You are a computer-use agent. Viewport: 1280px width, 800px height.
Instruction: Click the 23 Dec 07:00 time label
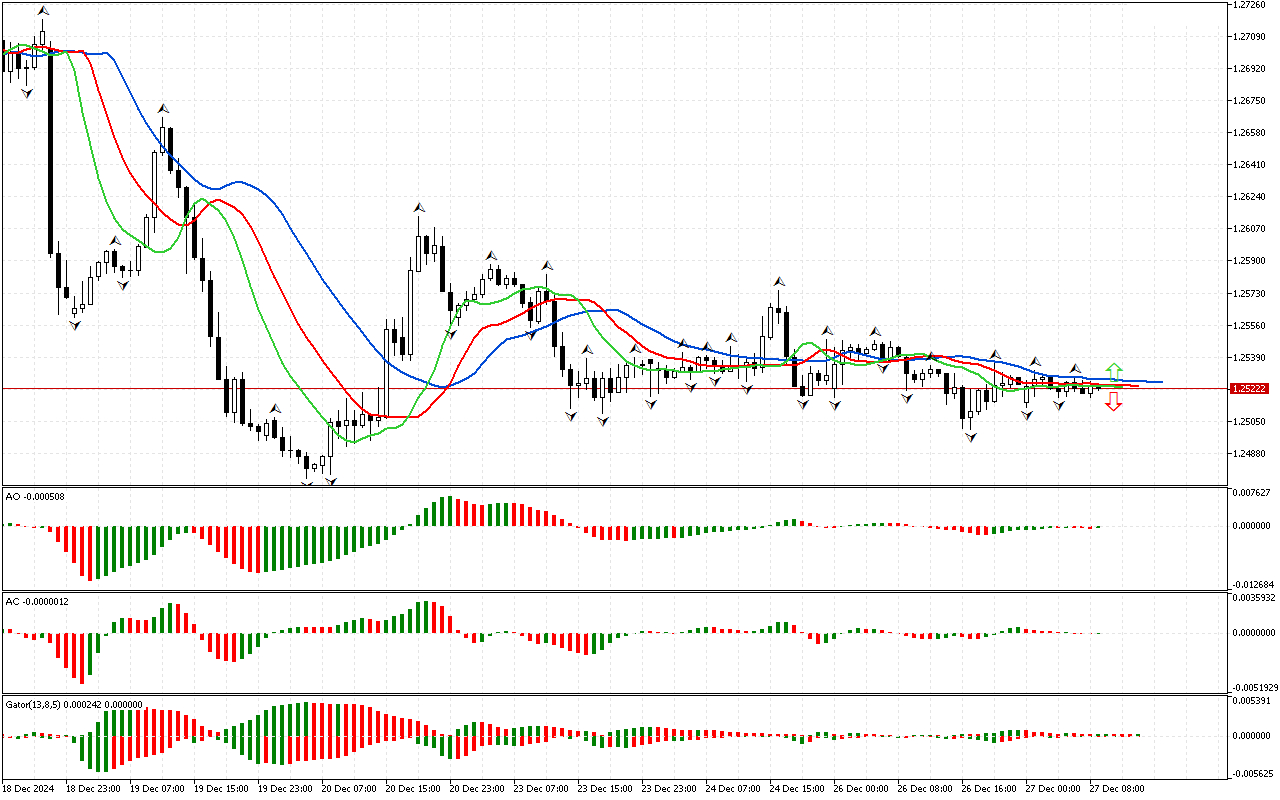[541, 789]
